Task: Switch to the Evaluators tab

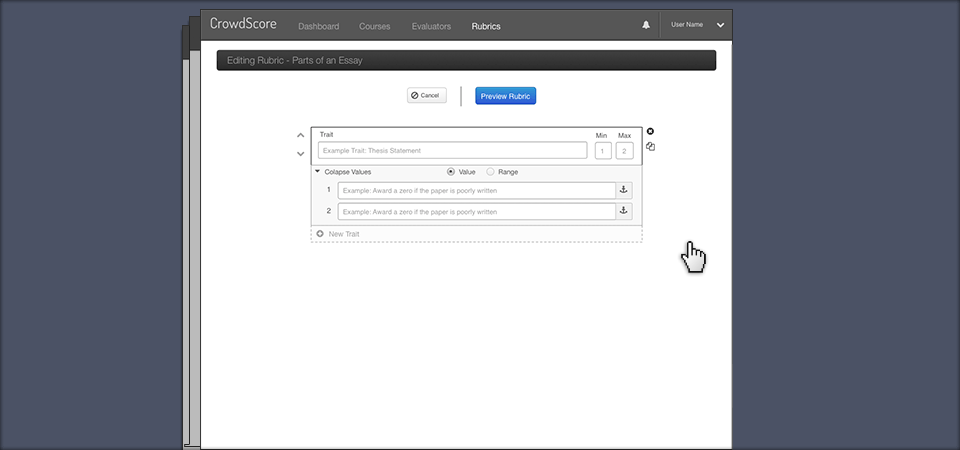Action: [x=431, y=26]
